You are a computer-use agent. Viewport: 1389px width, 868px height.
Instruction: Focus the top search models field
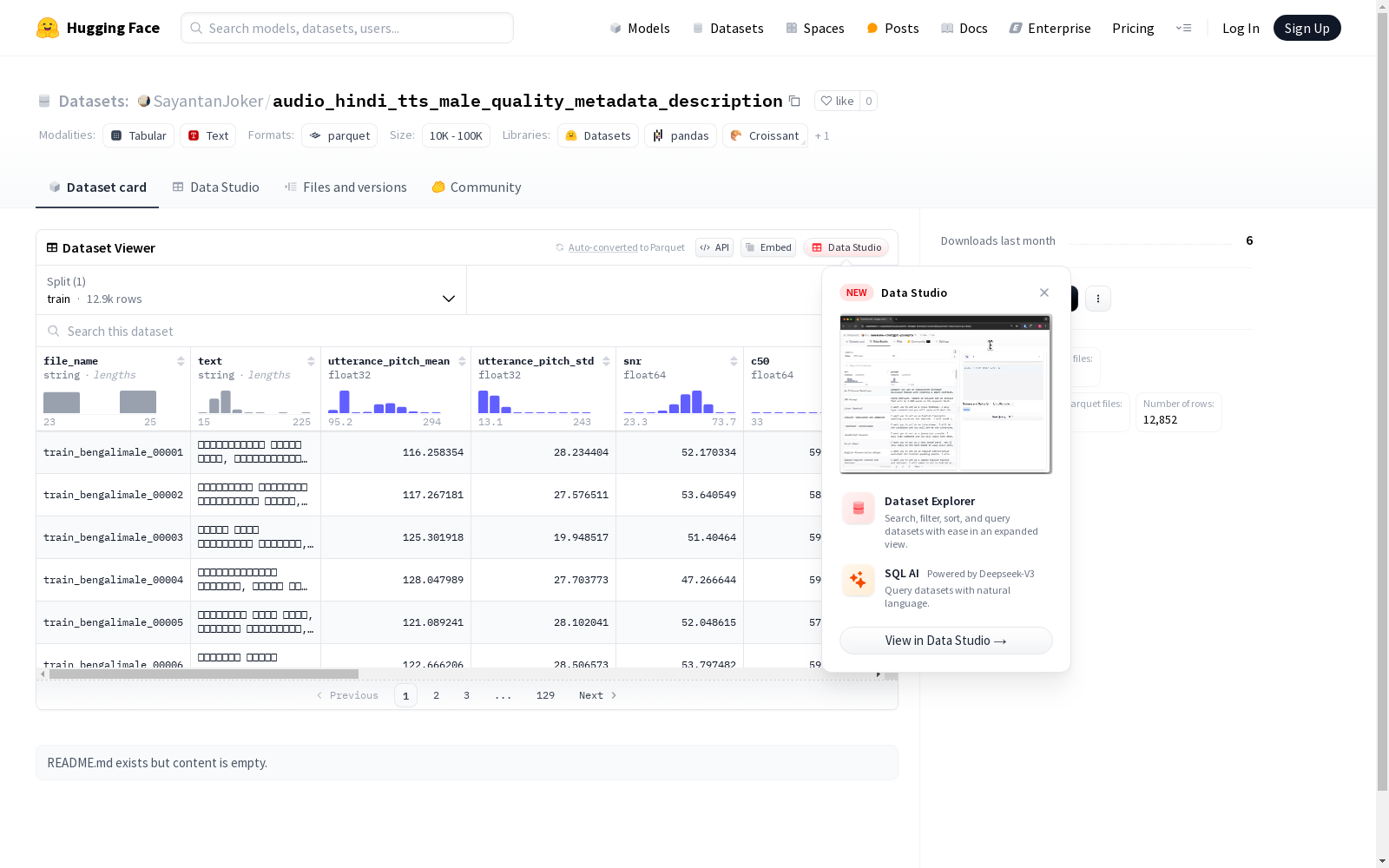click(x=347, y=28)
